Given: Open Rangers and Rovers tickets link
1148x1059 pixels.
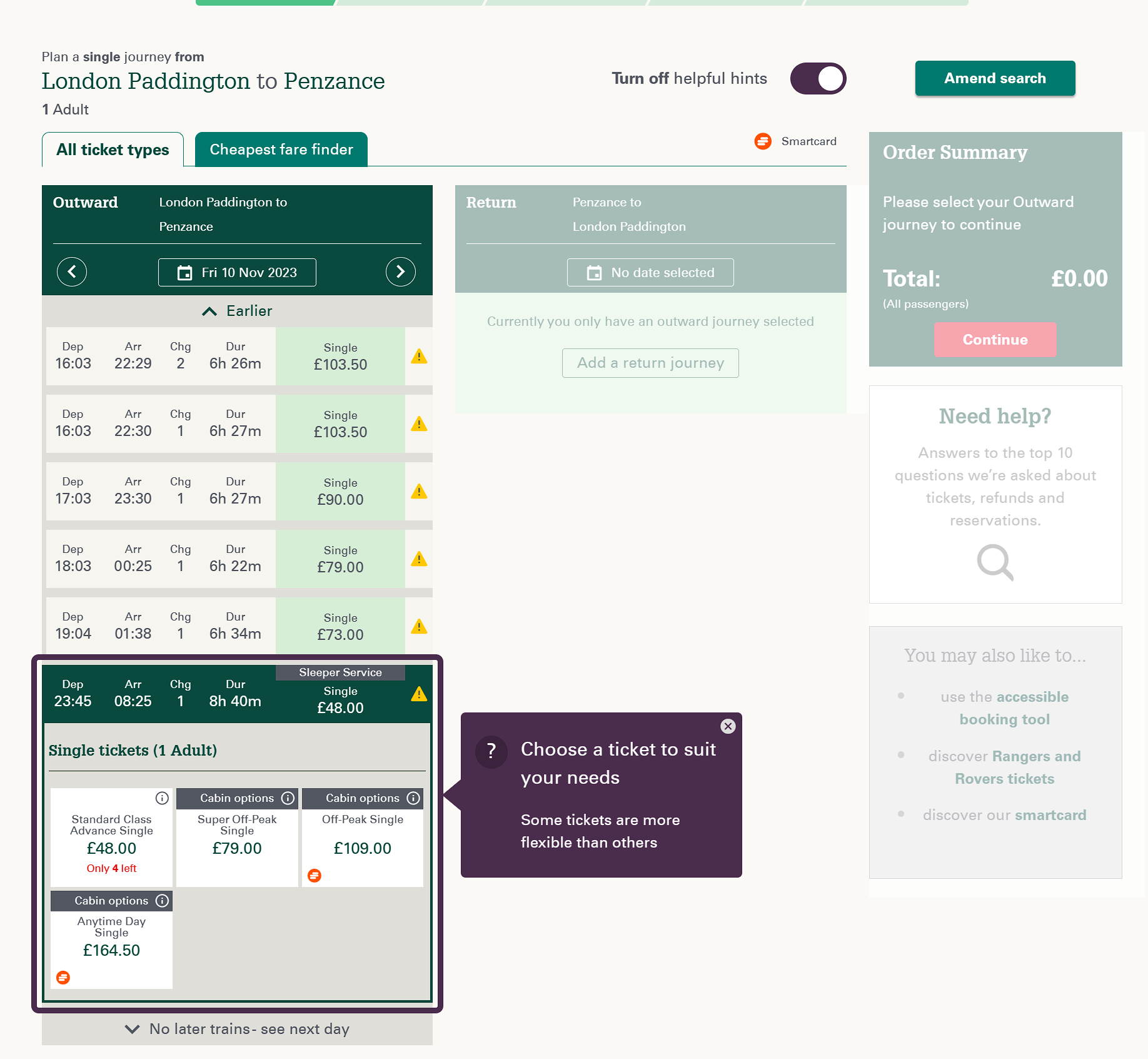Looking at the screenshot, I should [1018, 768].
